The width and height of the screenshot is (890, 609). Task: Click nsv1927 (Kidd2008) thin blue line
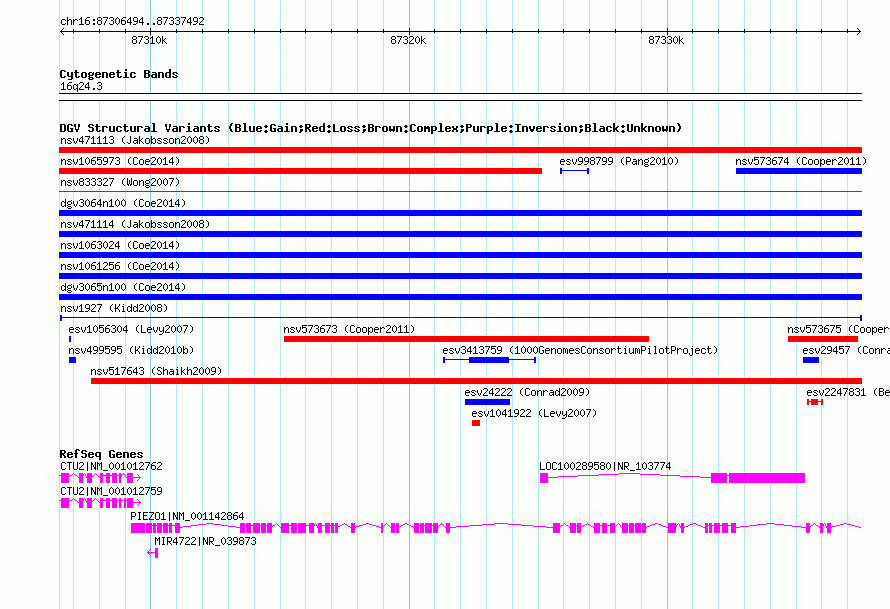pos(460,318)
